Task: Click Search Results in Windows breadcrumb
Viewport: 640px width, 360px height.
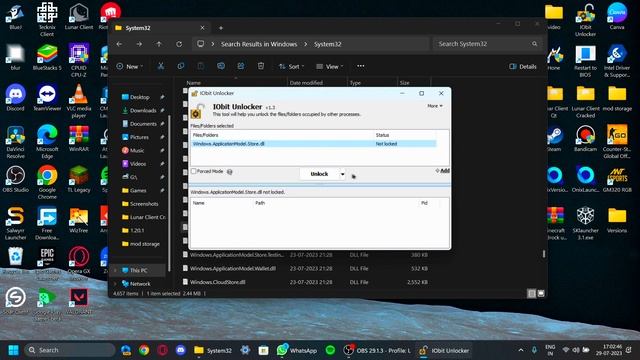Action: click(x=259, y=44)
